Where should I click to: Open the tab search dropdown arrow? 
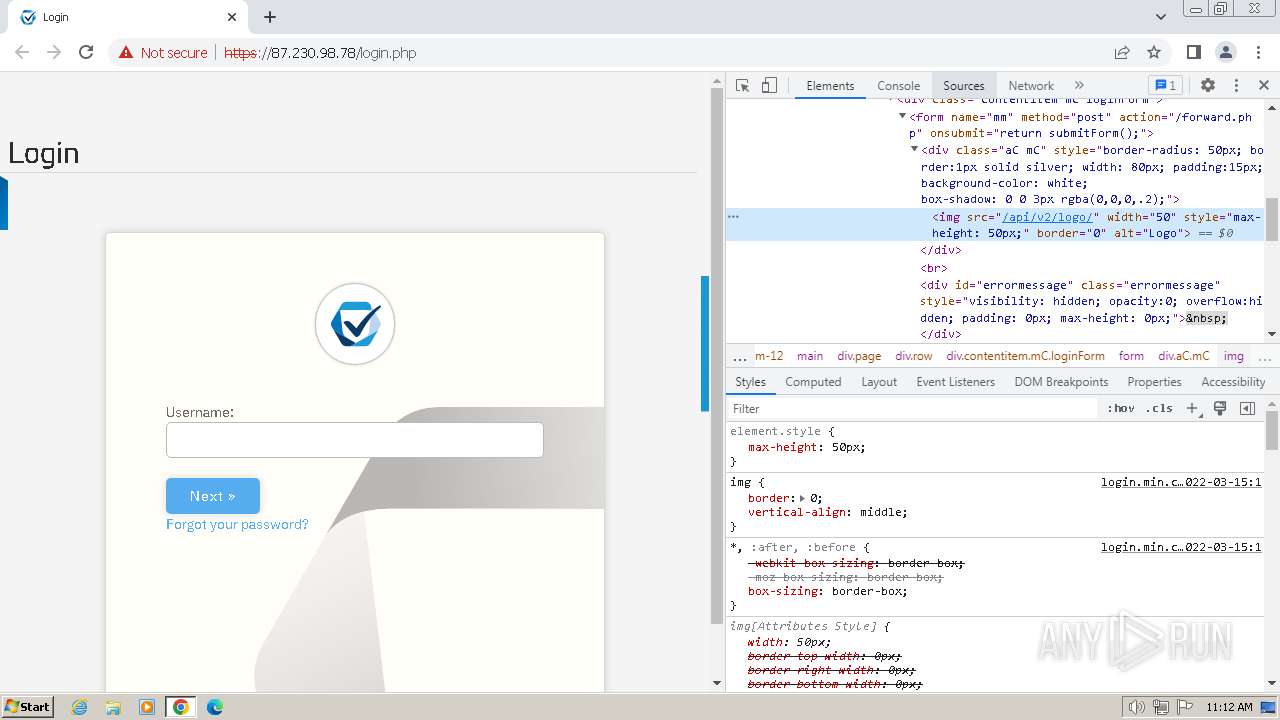click(1161, 17)
